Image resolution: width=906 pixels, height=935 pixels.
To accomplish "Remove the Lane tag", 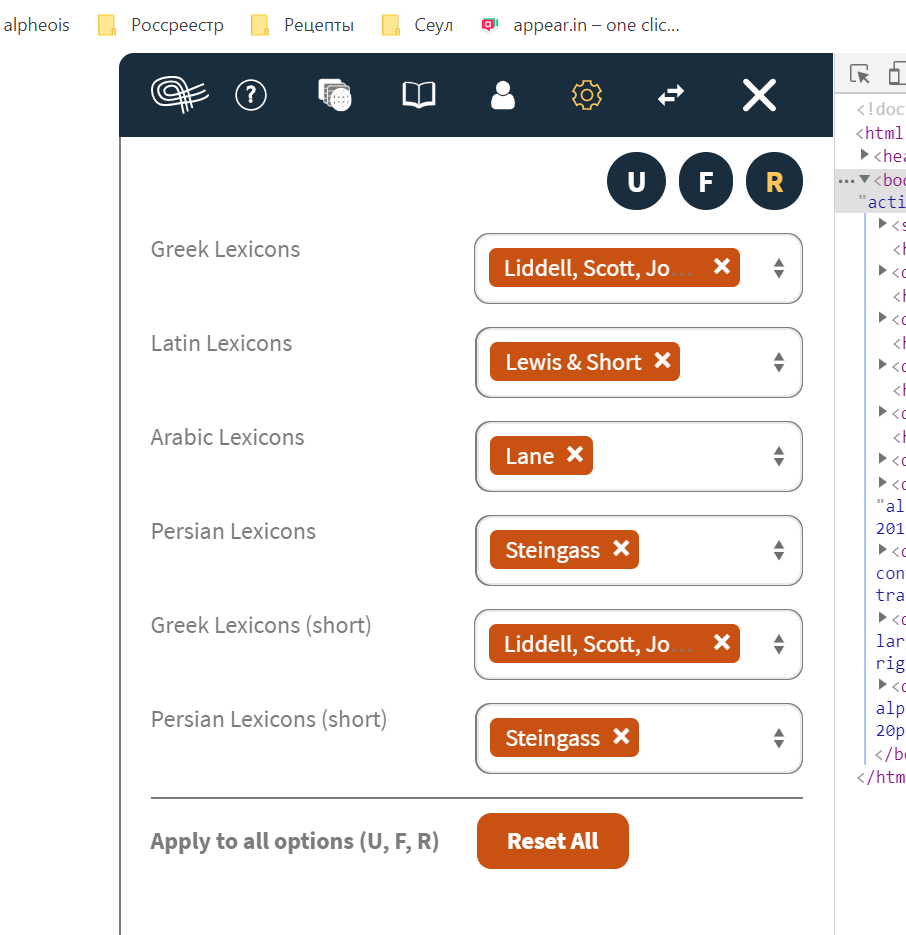I will tap(575, 454).
